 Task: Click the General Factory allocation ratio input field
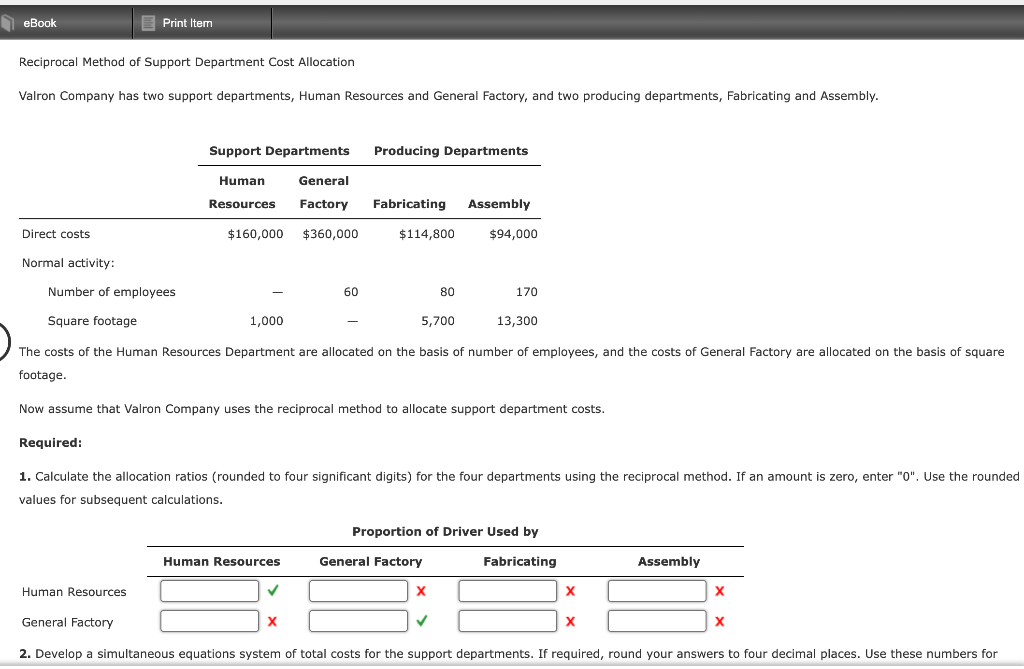(x=358, y=621)
